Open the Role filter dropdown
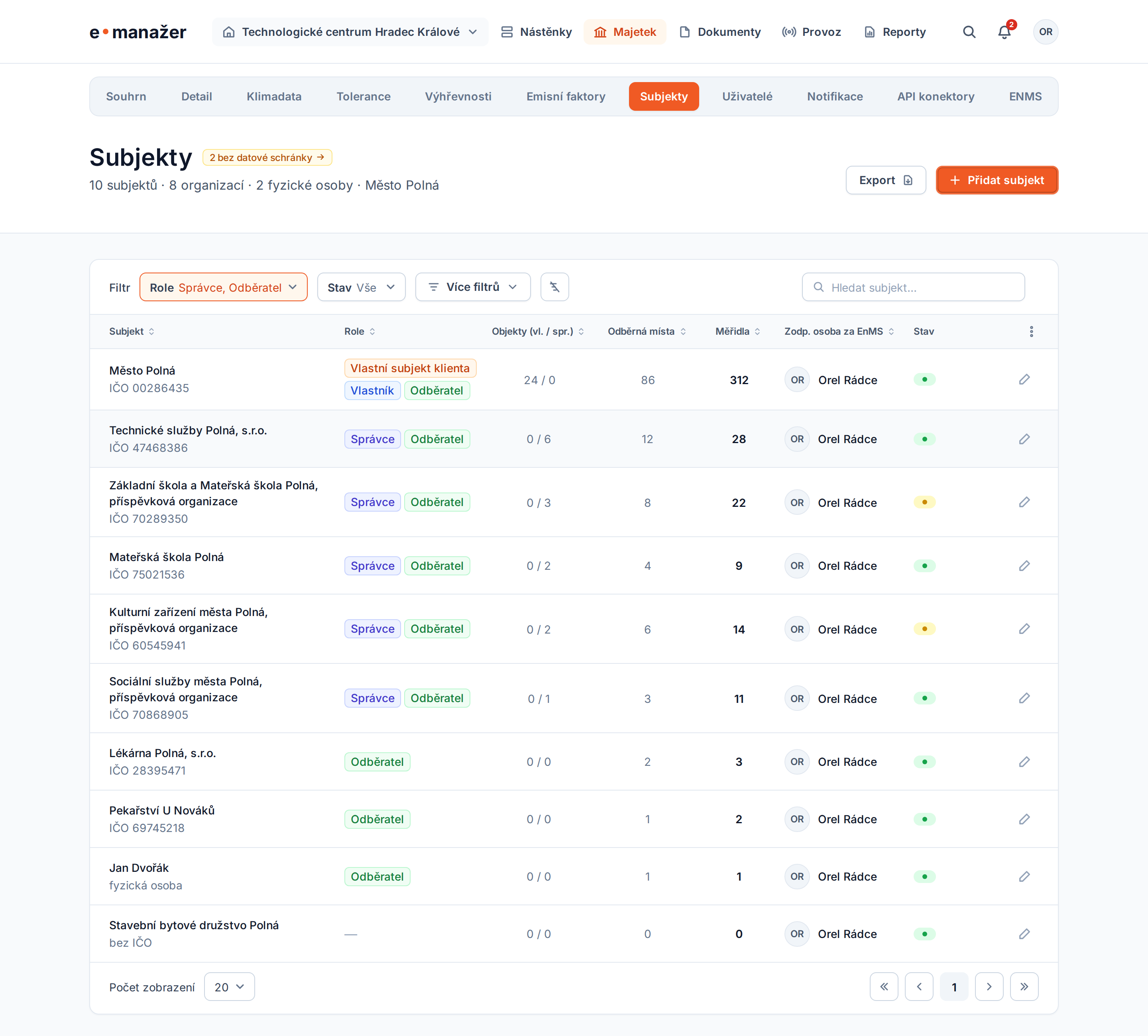Viewport: 1148px width, 1036px height. click(223, 287)
